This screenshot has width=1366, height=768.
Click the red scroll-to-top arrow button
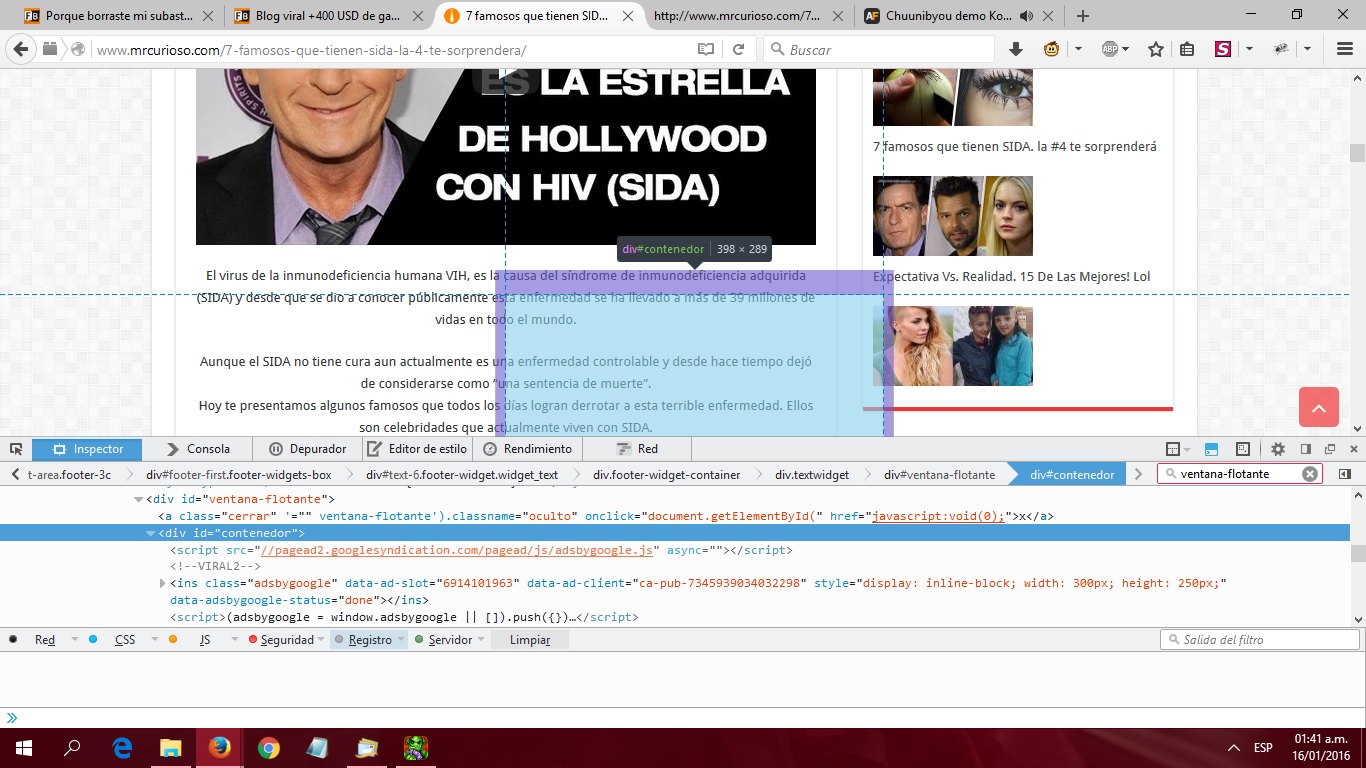click(x=1318, y=407)
